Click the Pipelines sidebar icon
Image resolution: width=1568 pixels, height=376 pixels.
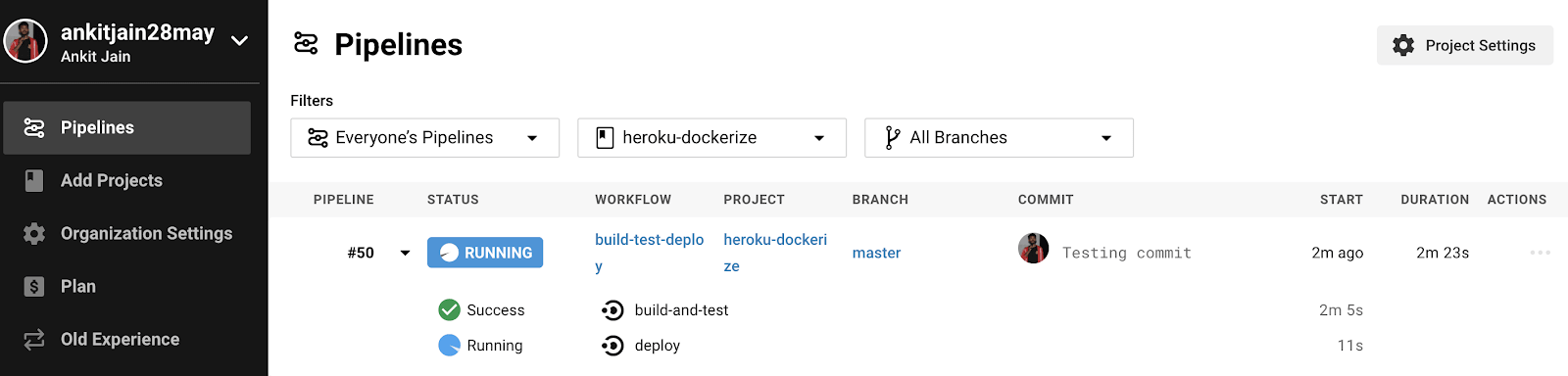[34, 127]
